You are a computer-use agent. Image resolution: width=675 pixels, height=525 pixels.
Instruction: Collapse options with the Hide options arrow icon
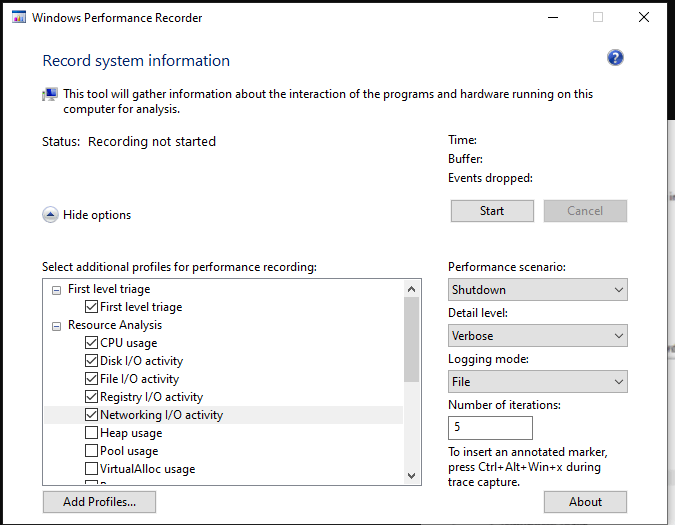click(x=50, y=215)
